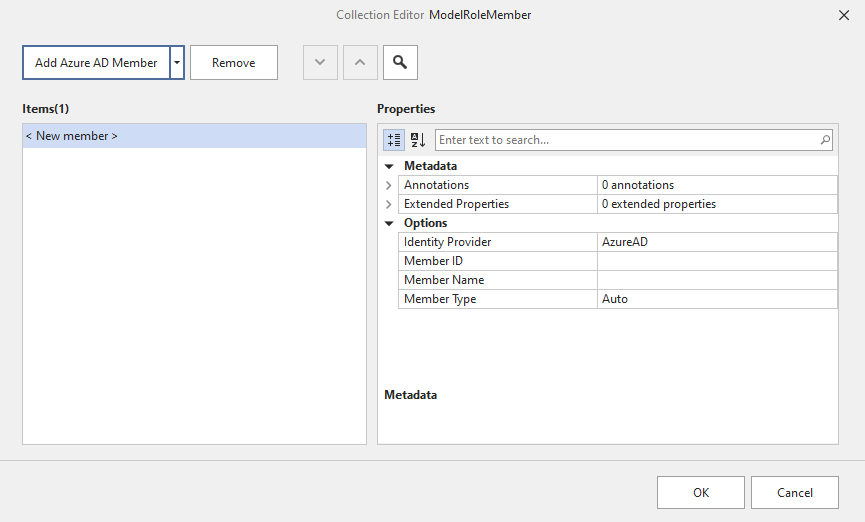Switch to alphabetical sort view
The width and height of the screenshot is (865, 522).
pyautogui.click(x=418, y=140)
